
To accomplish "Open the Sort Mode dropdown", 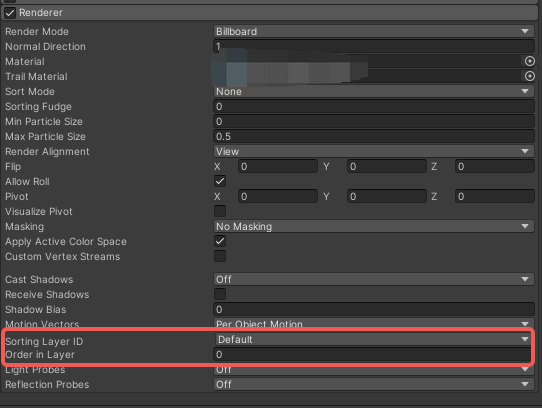I will pos(374,91).
